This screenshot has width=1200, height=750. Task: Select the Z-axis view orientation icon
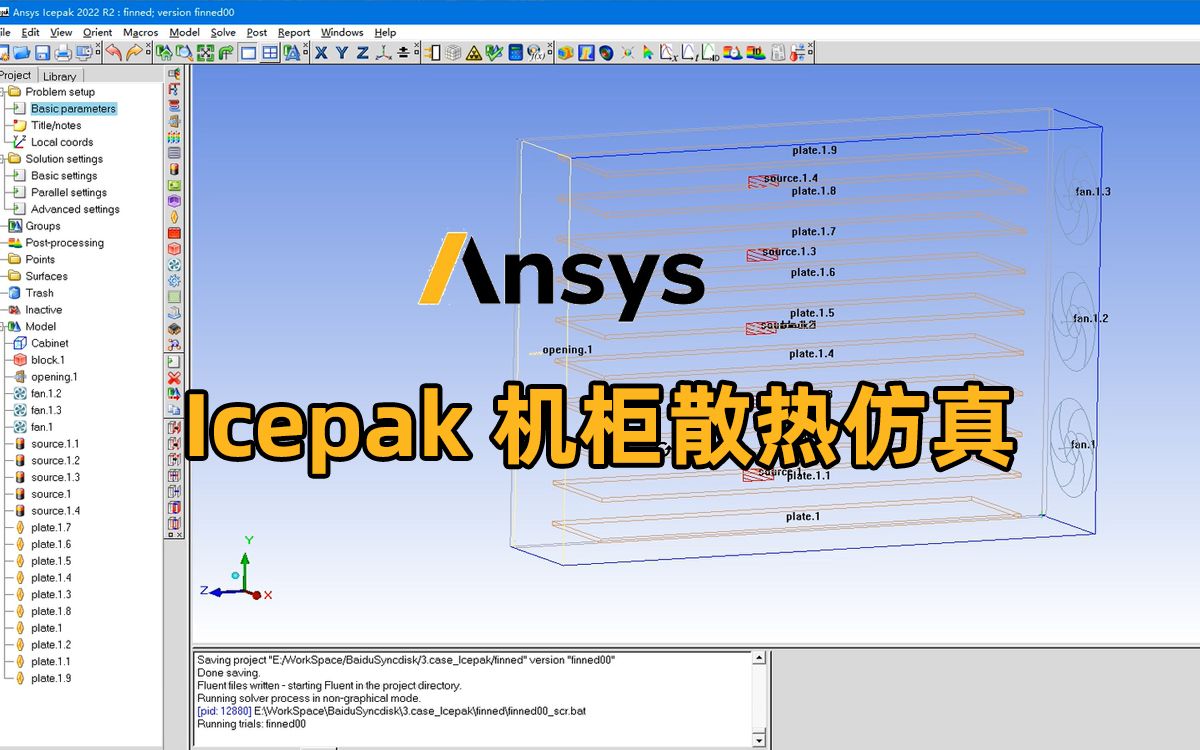361,53
